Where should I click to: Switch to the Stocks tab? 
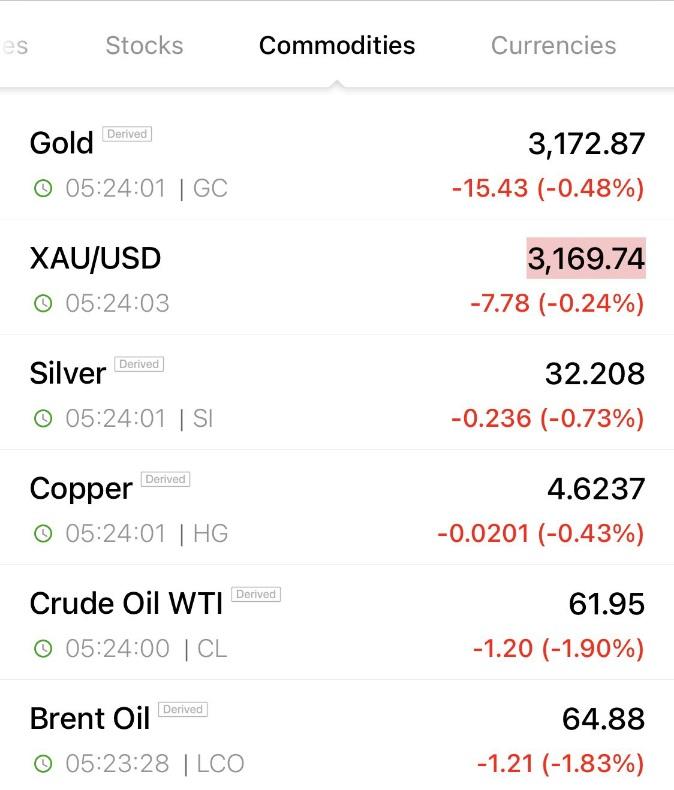144,45
